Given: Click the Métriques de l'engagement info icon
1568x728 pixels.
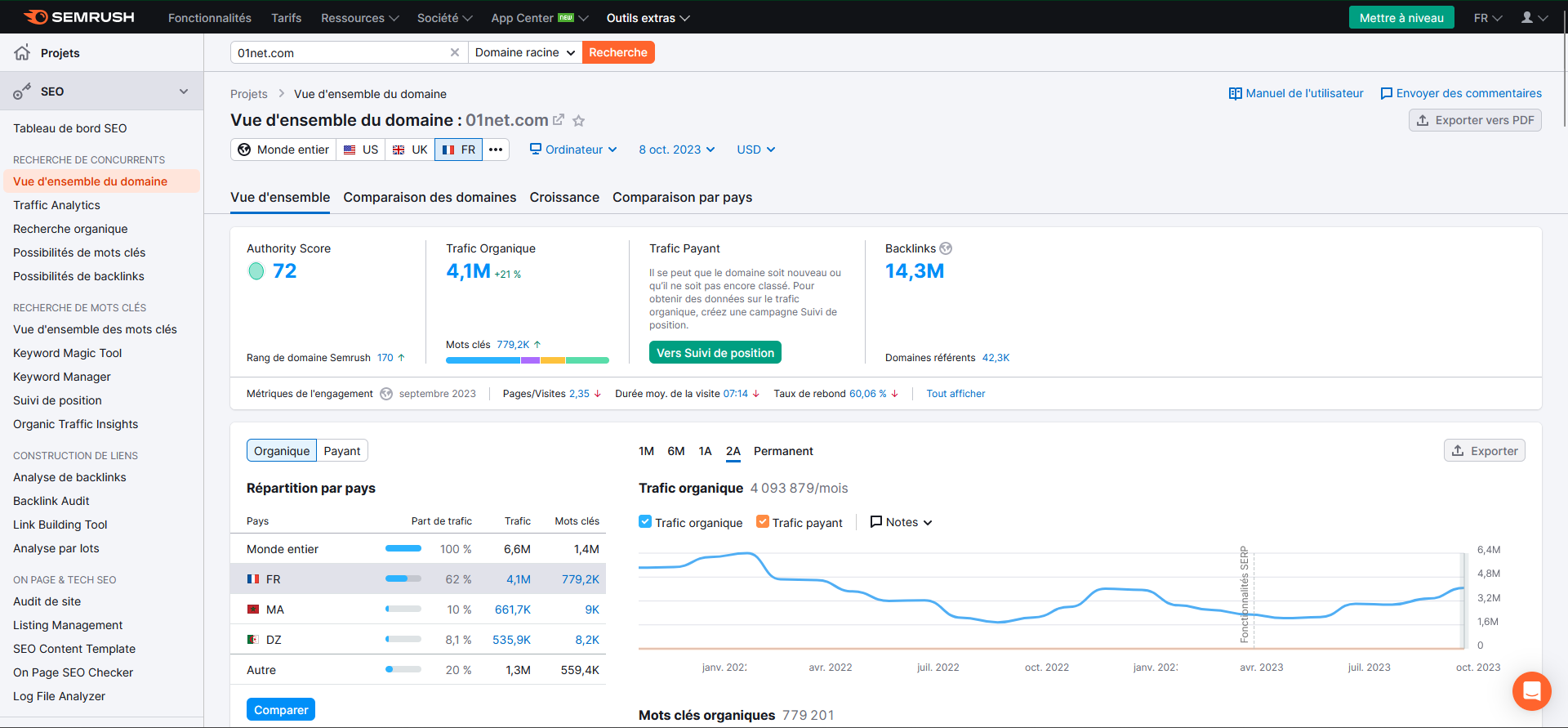Looking at the screenshot, I should pos(386,394).
